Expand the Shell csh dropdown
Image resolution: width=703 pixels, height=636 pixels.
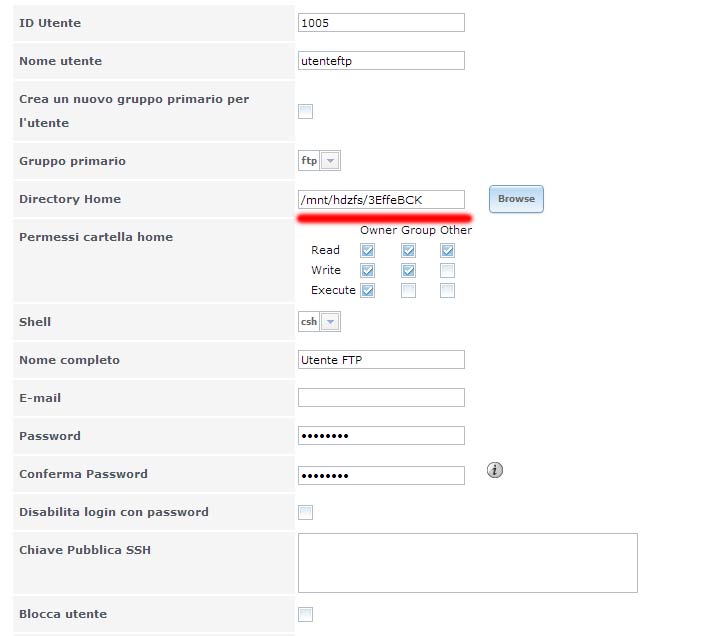tap(330, 322)
